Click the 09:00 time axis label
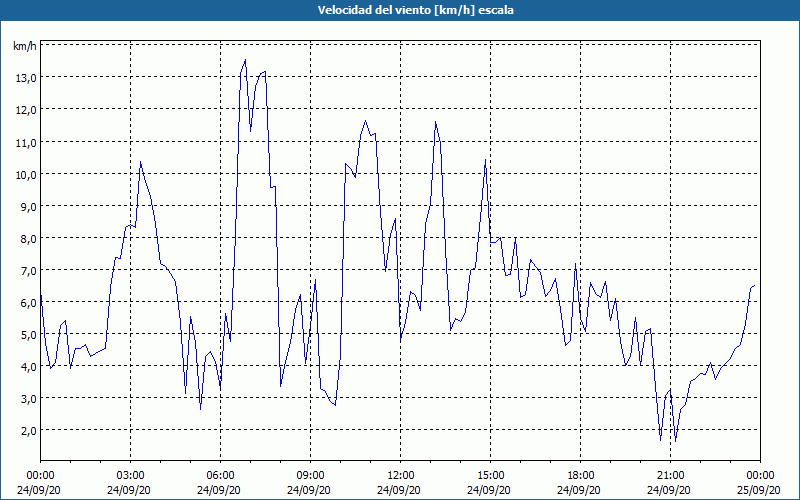The height and width of the screenshot is (500, 800). pos(310,476)
